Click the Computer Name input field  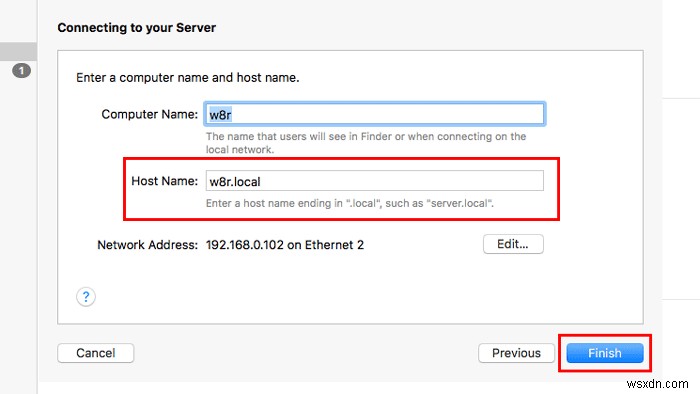(375, 114)
